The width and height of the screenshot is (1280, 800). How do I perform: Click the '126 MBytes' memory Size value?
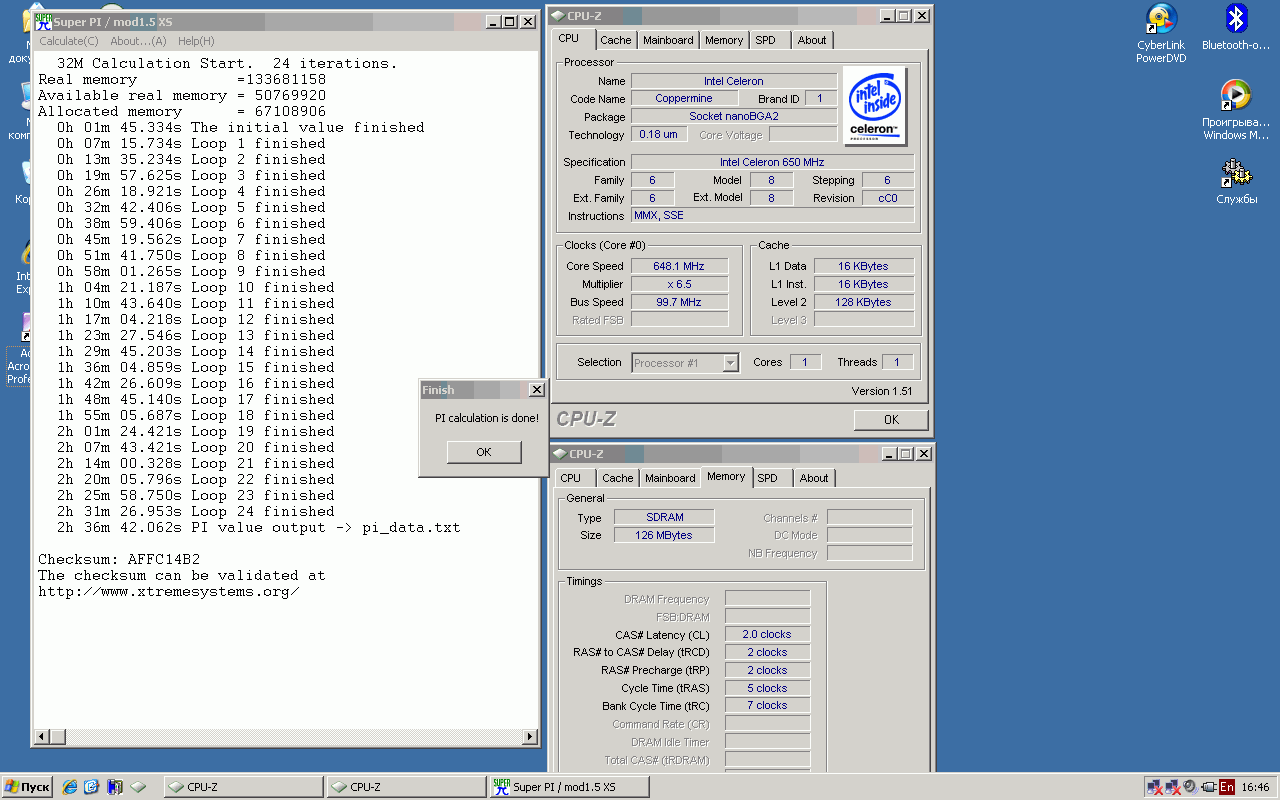pos(664,535)
